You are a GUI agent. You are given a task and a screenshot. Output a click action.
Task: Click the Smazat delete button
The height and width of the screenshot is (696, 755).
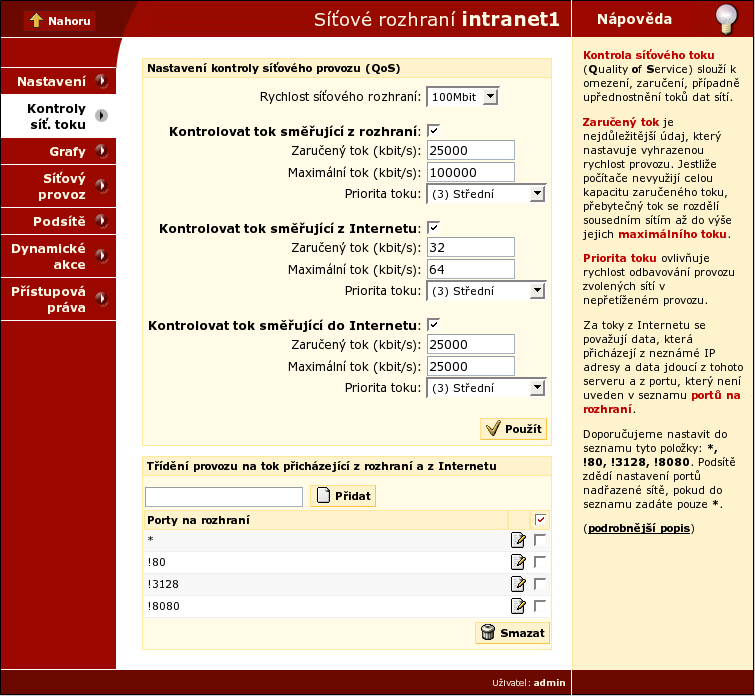[x=512, y=633]
